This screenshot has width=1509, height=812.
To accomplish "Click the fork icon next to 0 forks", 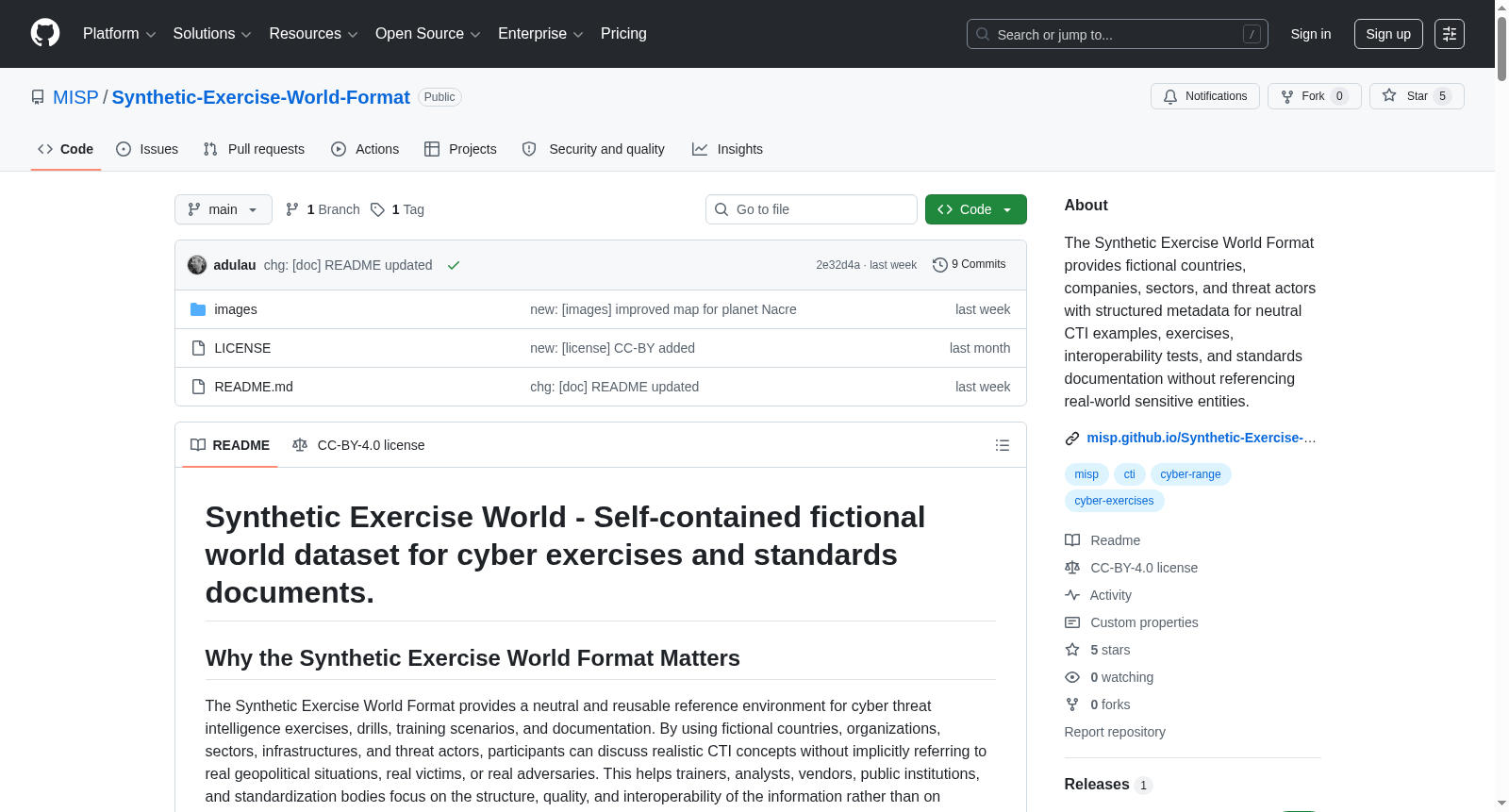I will tap(1072, 704).
